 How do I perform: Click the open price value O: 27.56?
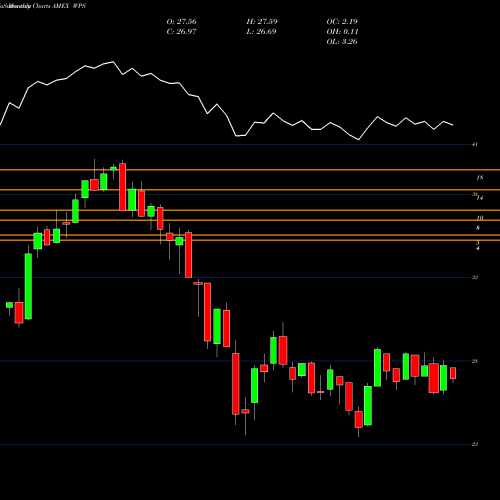pos(181,22)
